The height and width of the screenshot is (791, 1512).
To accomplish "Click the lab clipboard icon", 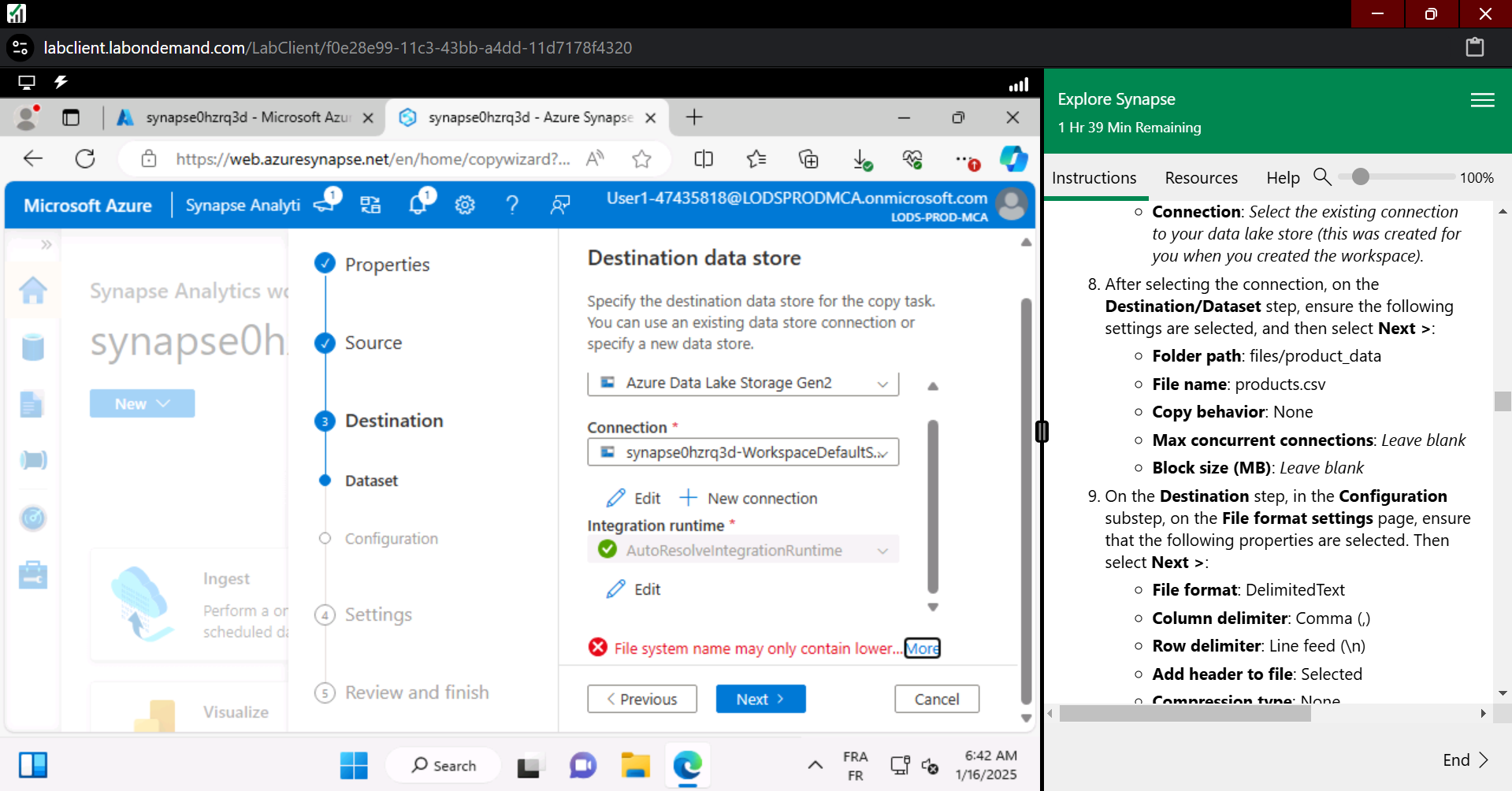I will 1475,47.
